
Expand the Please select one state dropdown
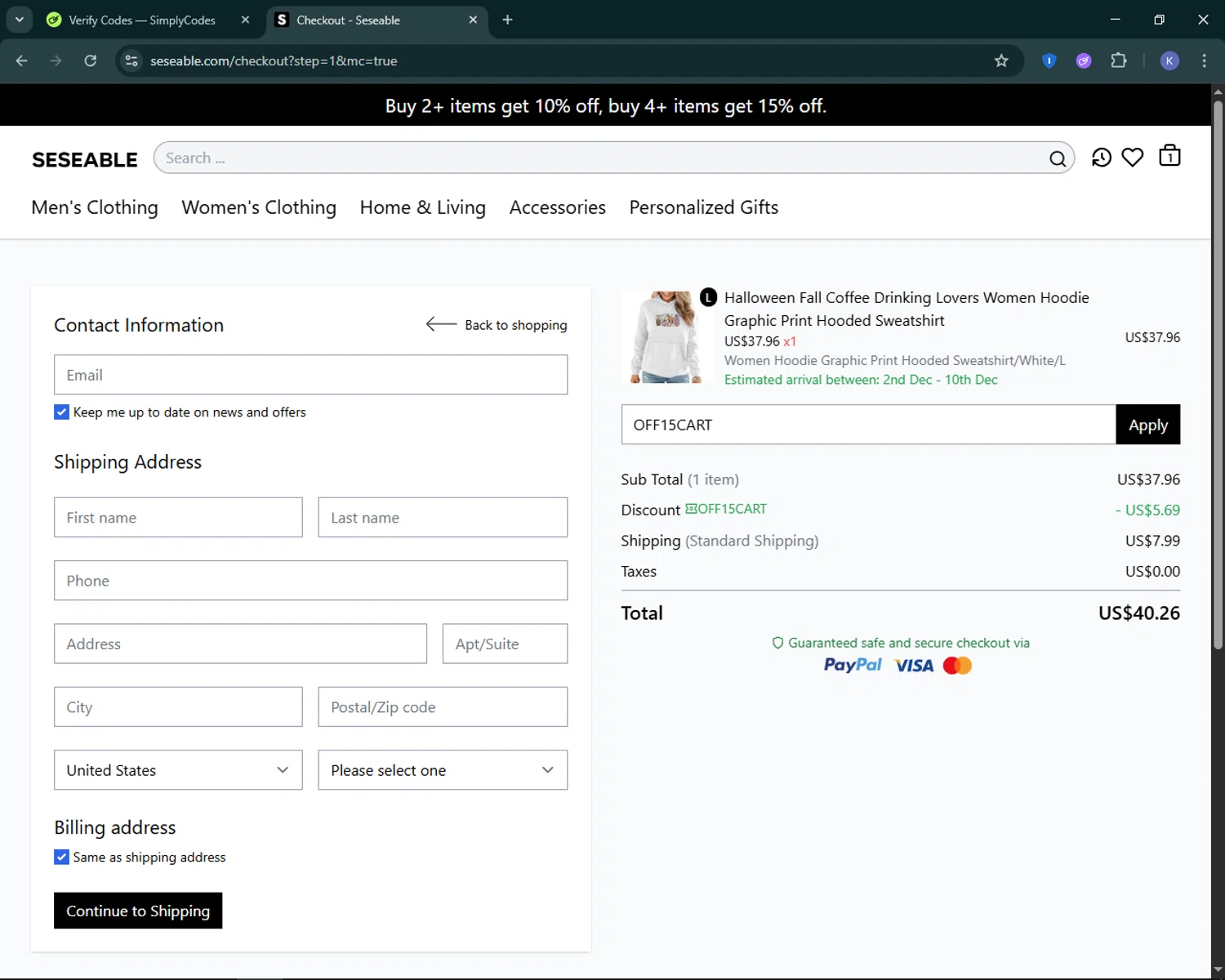[443, 770]
